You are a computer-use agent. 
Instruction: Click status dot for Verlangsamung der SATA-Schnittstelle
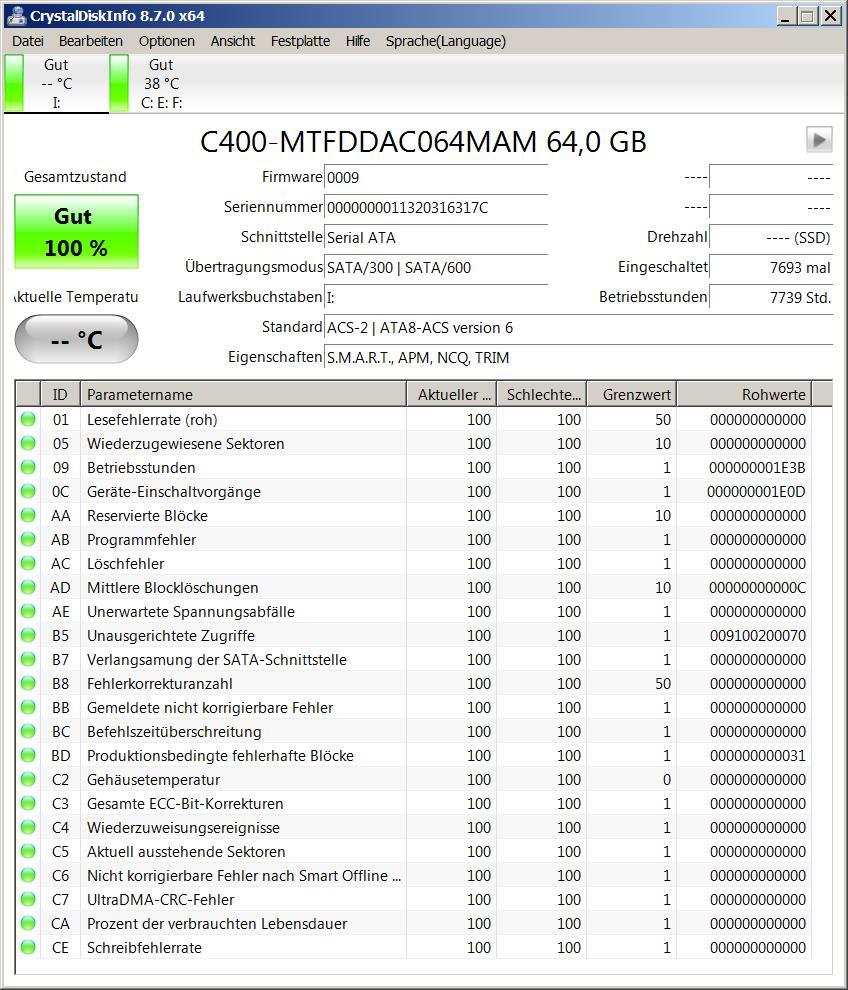pyautogui.click(x=28, y=659)
